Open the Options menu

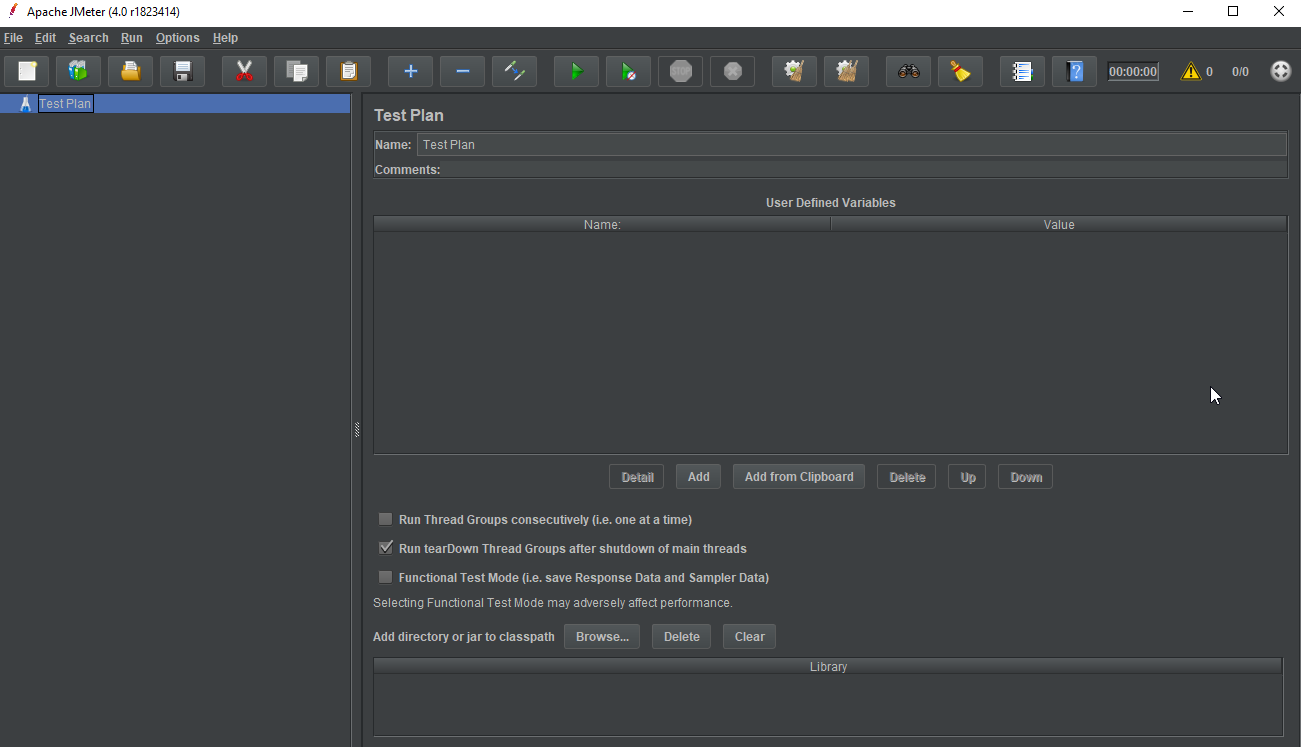pyautogui.click(x=178, y=38)
